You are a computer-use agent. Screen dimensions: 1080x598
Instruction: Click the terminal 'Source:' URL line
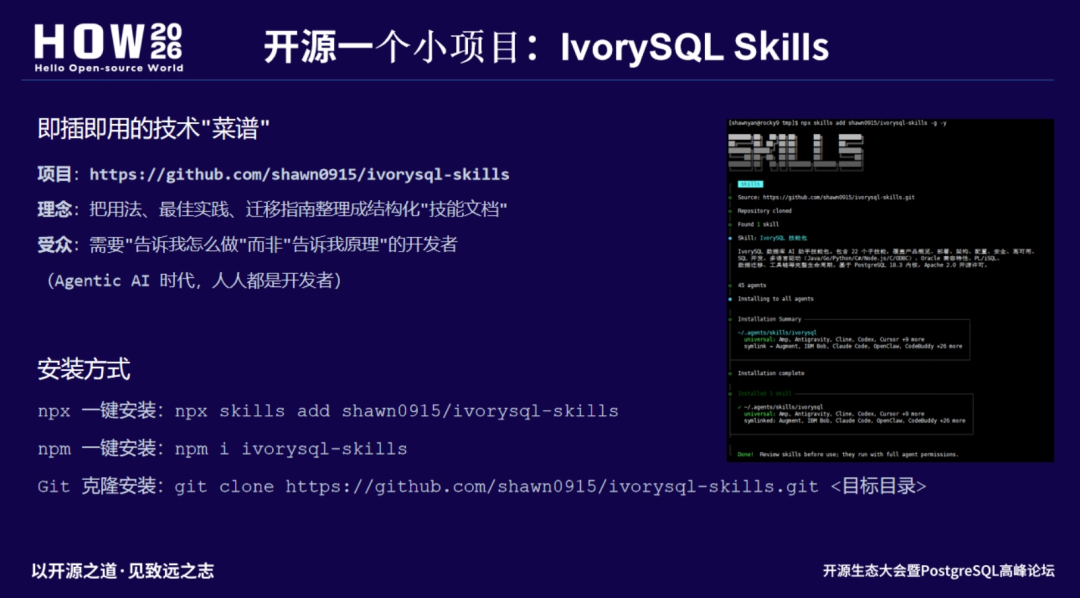[826, 197]
